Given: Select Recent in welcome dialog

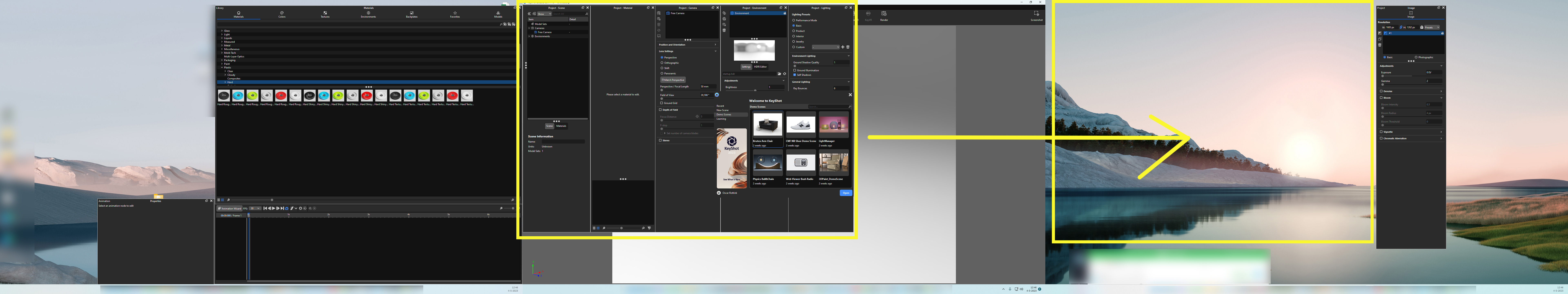Looking at the screenshot, I should pos(720,106).
